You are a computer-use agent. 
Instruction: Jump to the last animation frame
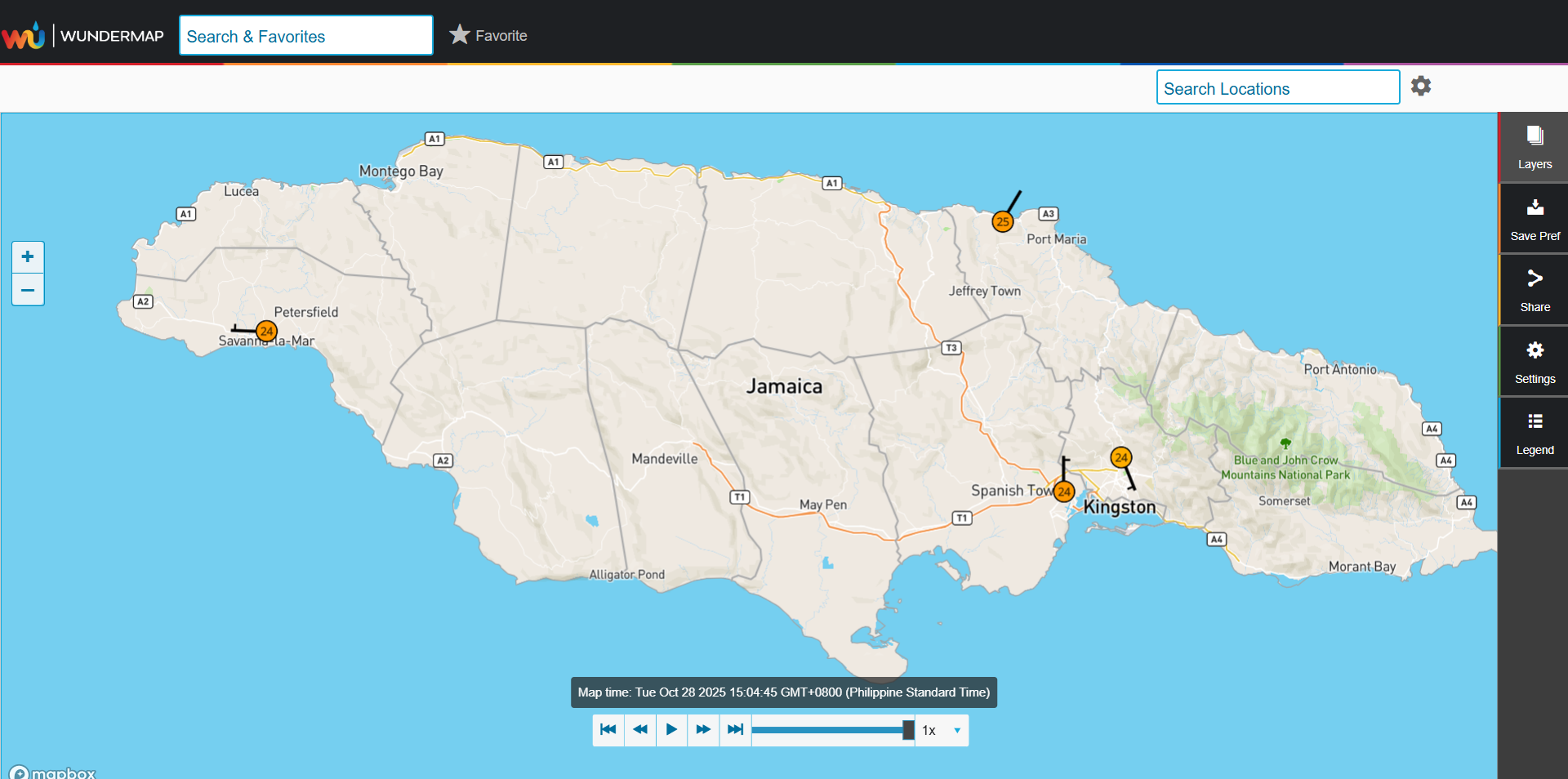tap(735, 730)
